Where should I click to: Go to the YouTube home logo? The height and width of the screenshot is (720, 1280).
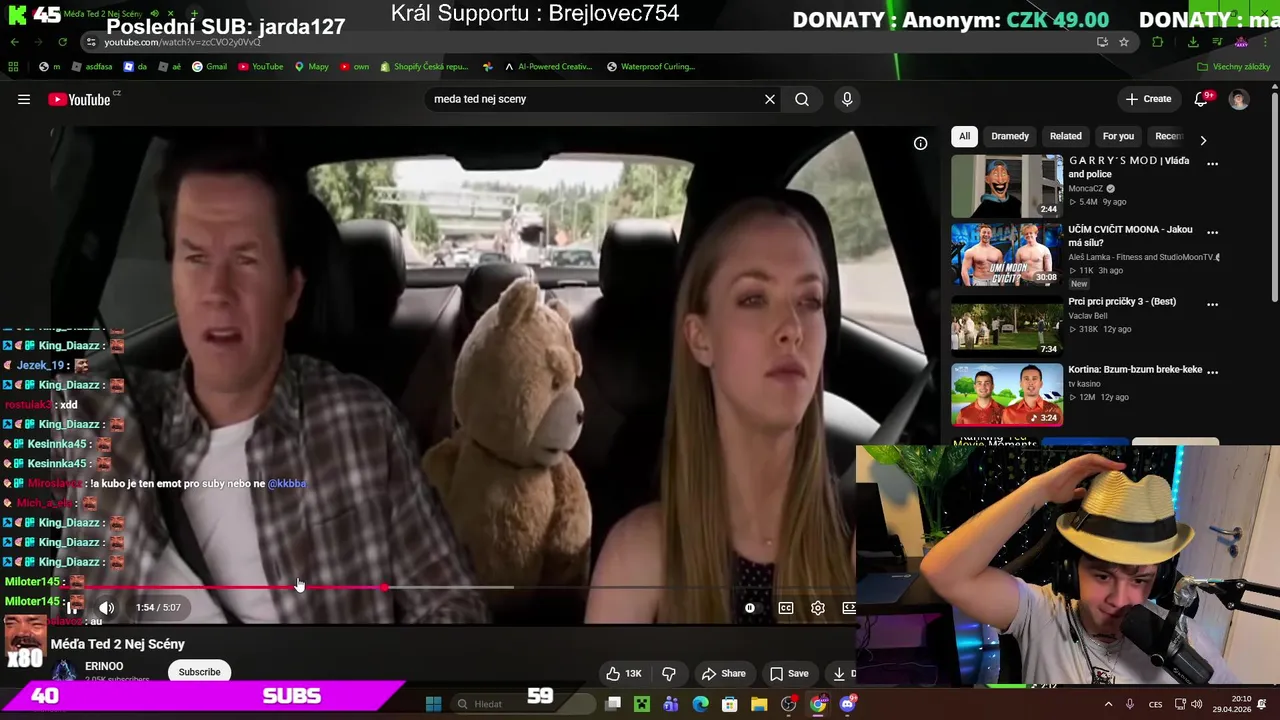[x=79, y=99]
